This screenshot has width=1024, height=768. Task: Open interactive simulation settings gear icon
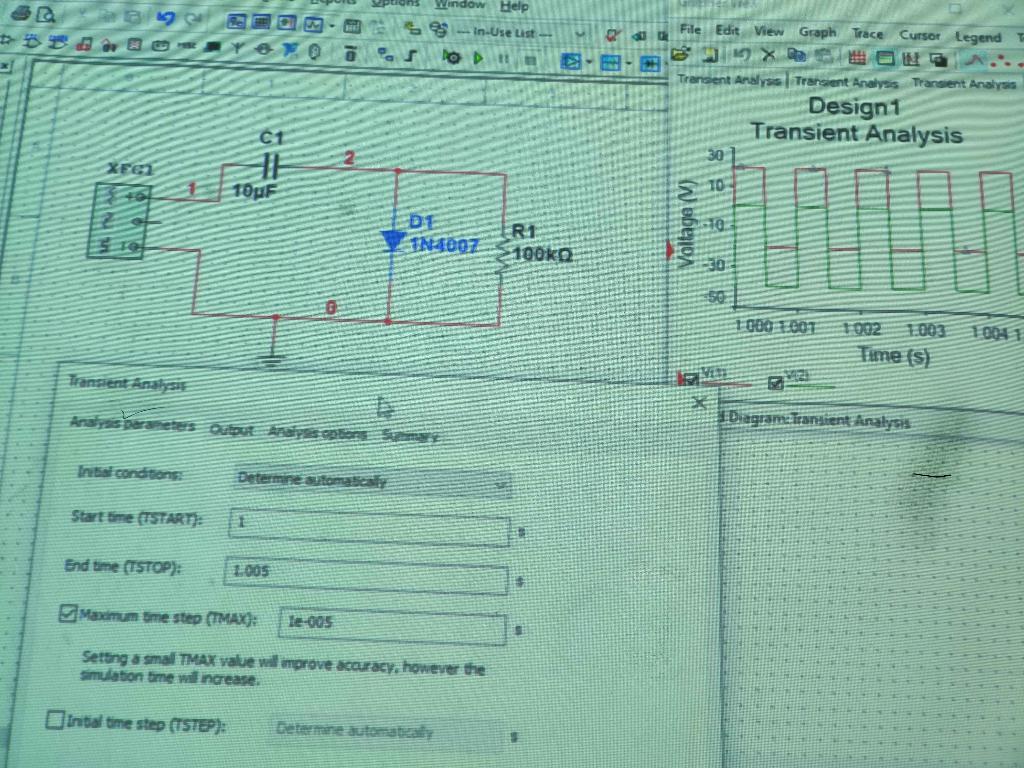coord(451,57)
